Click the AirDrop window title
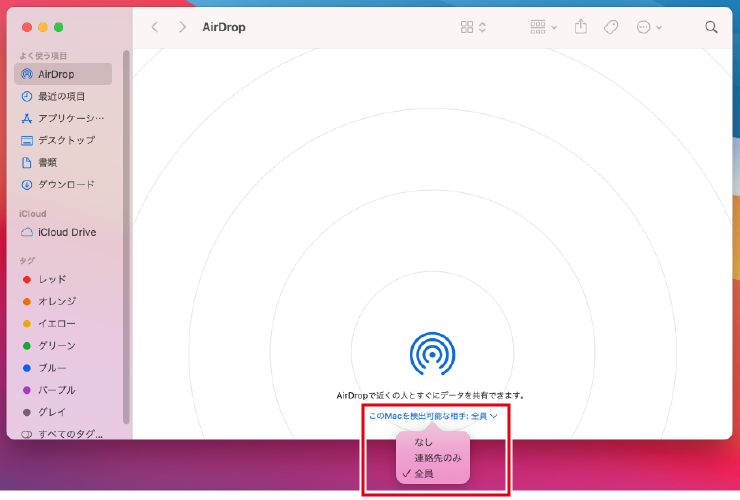This screenshot has width=740, height=500. [224, 27]
